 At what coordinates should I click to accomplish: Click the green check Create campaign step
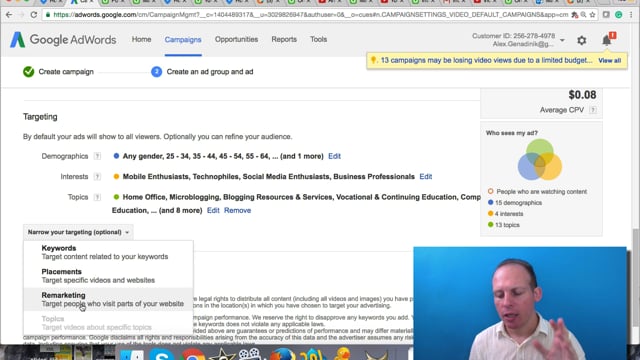point(29,72)
